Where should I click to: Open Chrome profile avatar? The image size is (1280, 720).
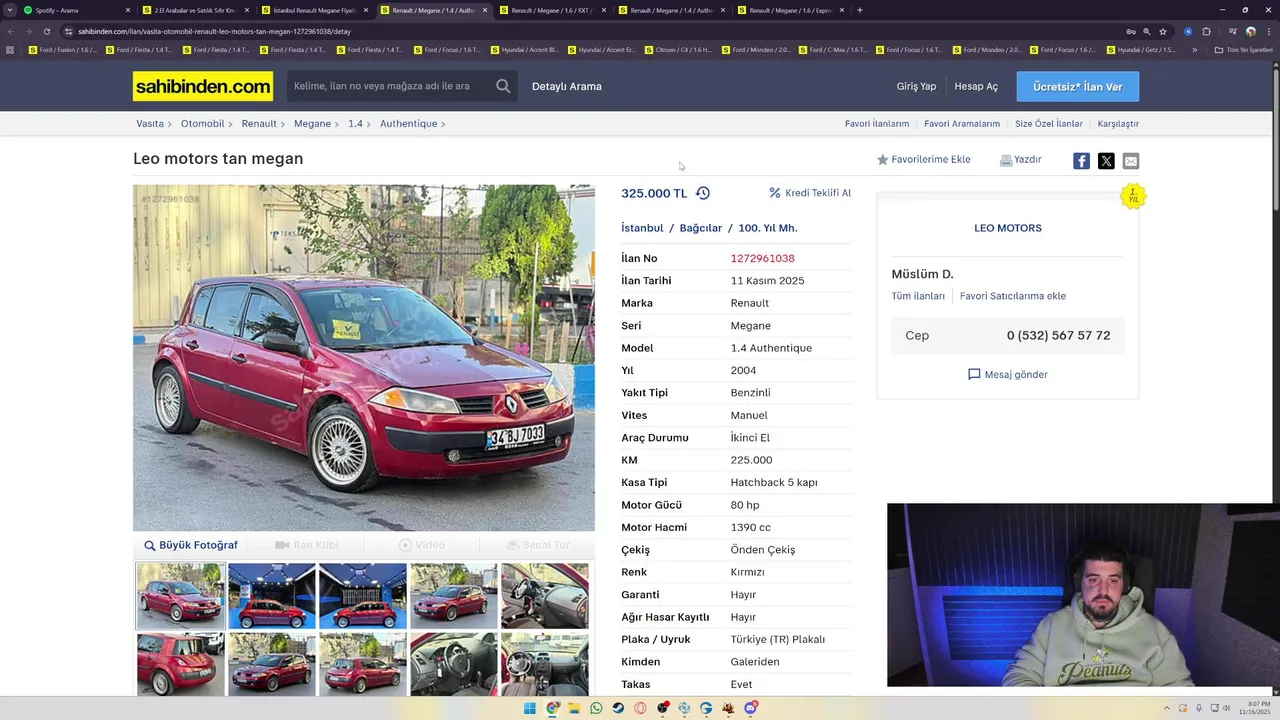1250,31
